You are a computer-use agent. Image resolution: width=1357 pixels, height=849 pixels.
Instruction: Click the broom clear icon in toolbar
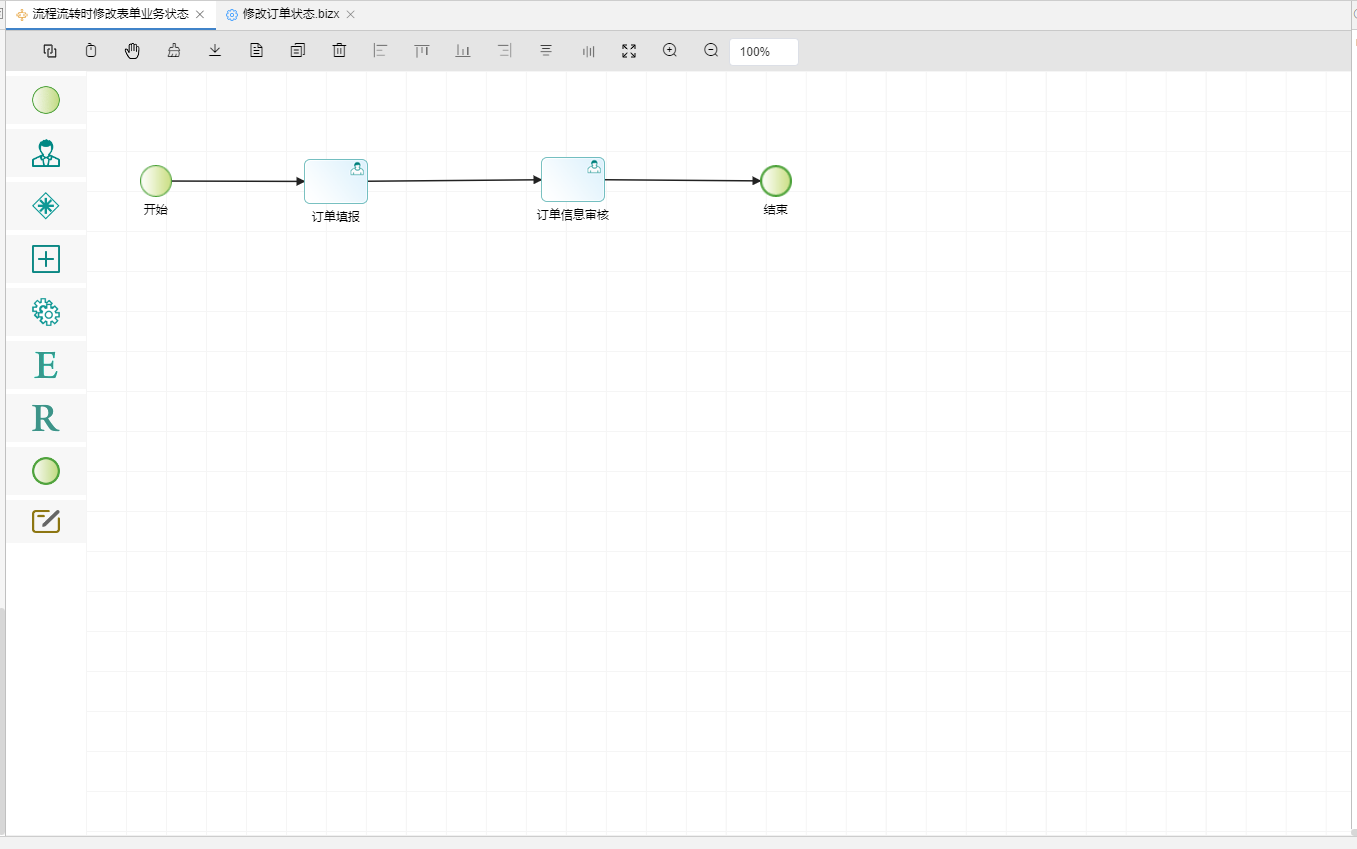(x=174, y=51)
